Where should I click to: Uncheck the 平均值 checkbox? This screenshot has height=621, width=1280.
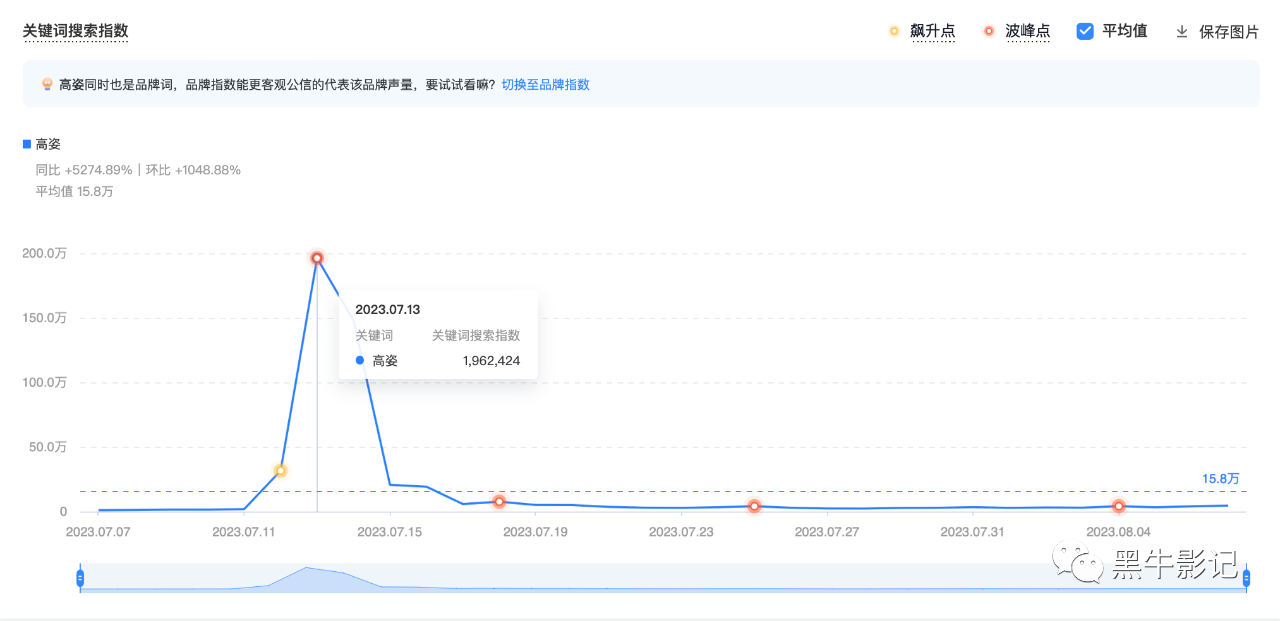coord(1085,31)
